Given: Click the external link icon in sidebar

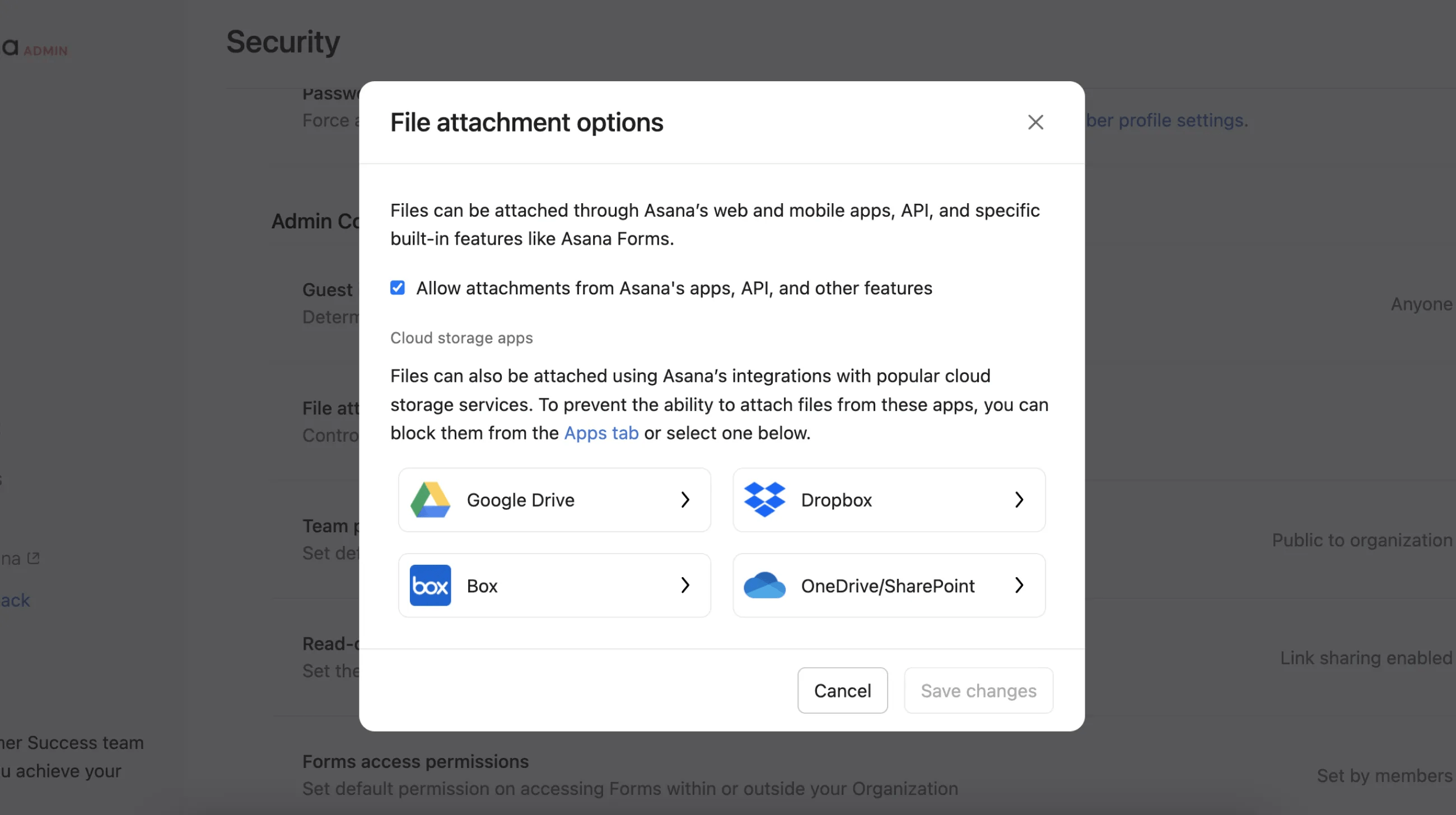Looking at the screenshot, I should point(34,558).
